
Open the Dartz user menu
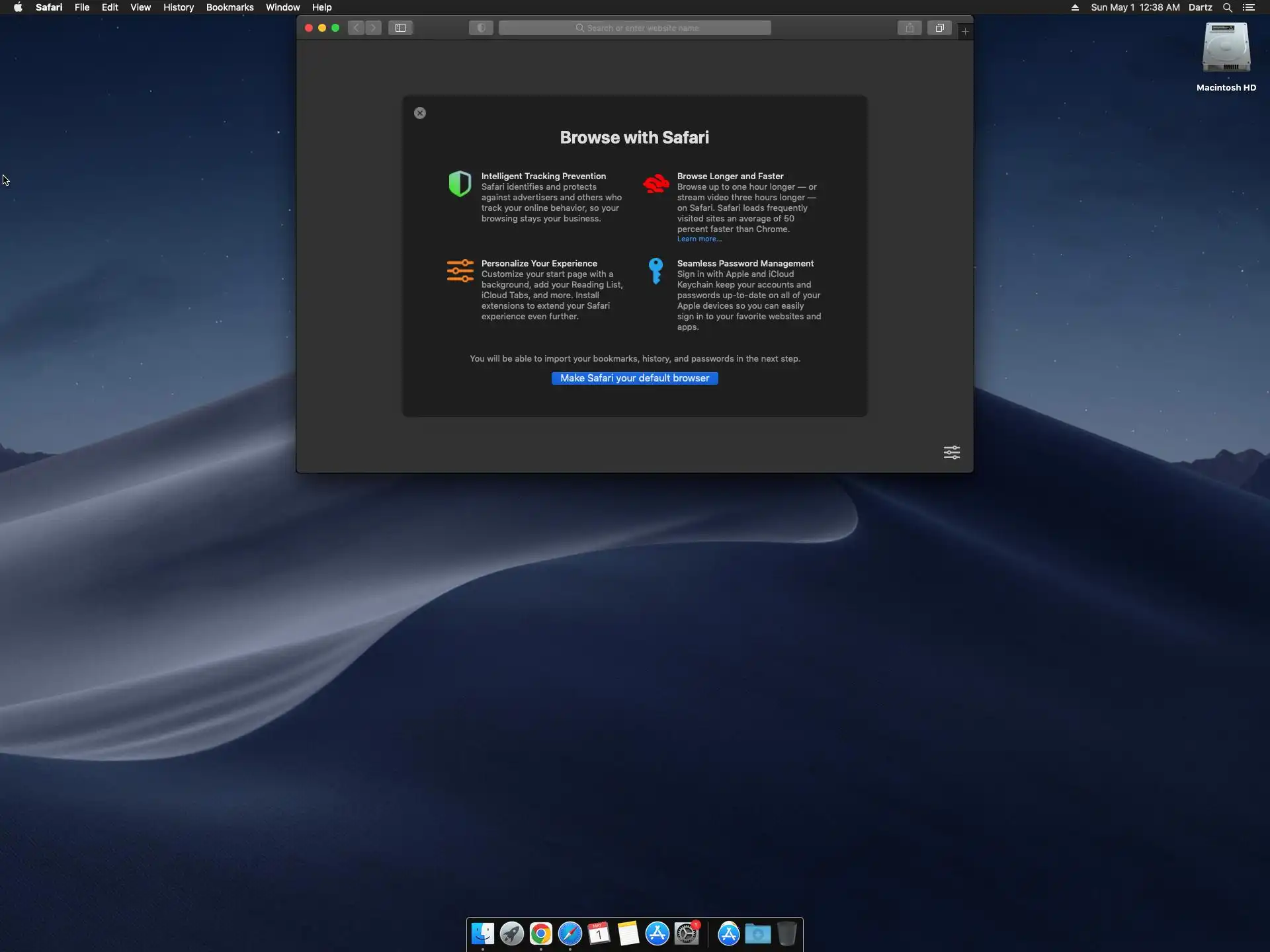1200,7
